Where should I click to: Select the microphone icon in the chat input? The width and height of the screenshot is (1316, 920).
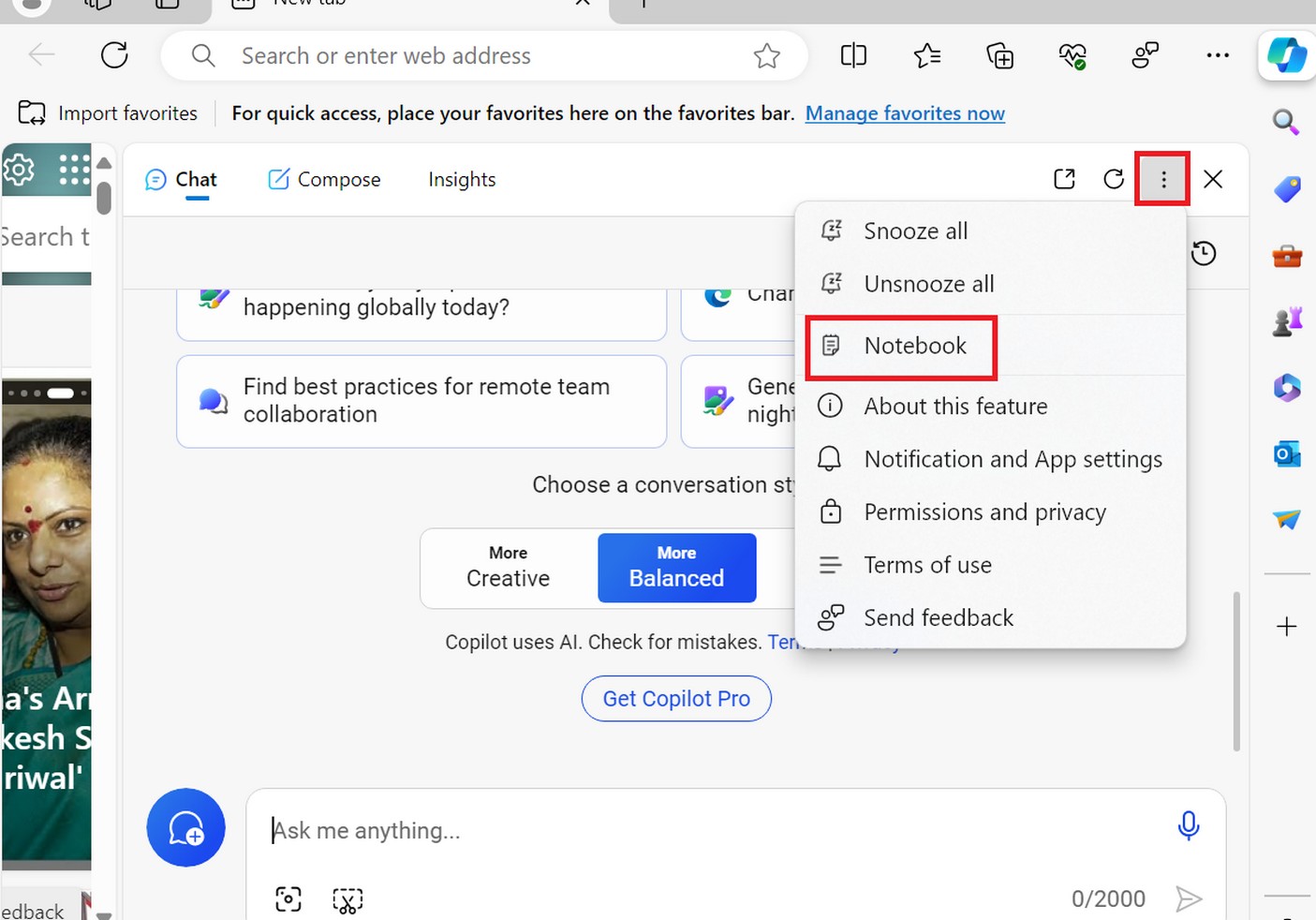[1188, 827]
